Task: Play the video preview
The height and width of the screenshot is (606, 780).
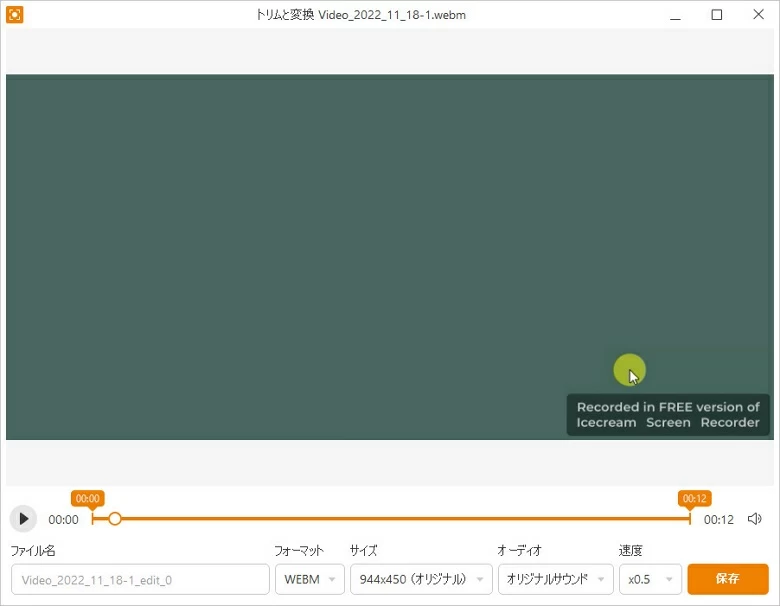Action: pos(23,519)
